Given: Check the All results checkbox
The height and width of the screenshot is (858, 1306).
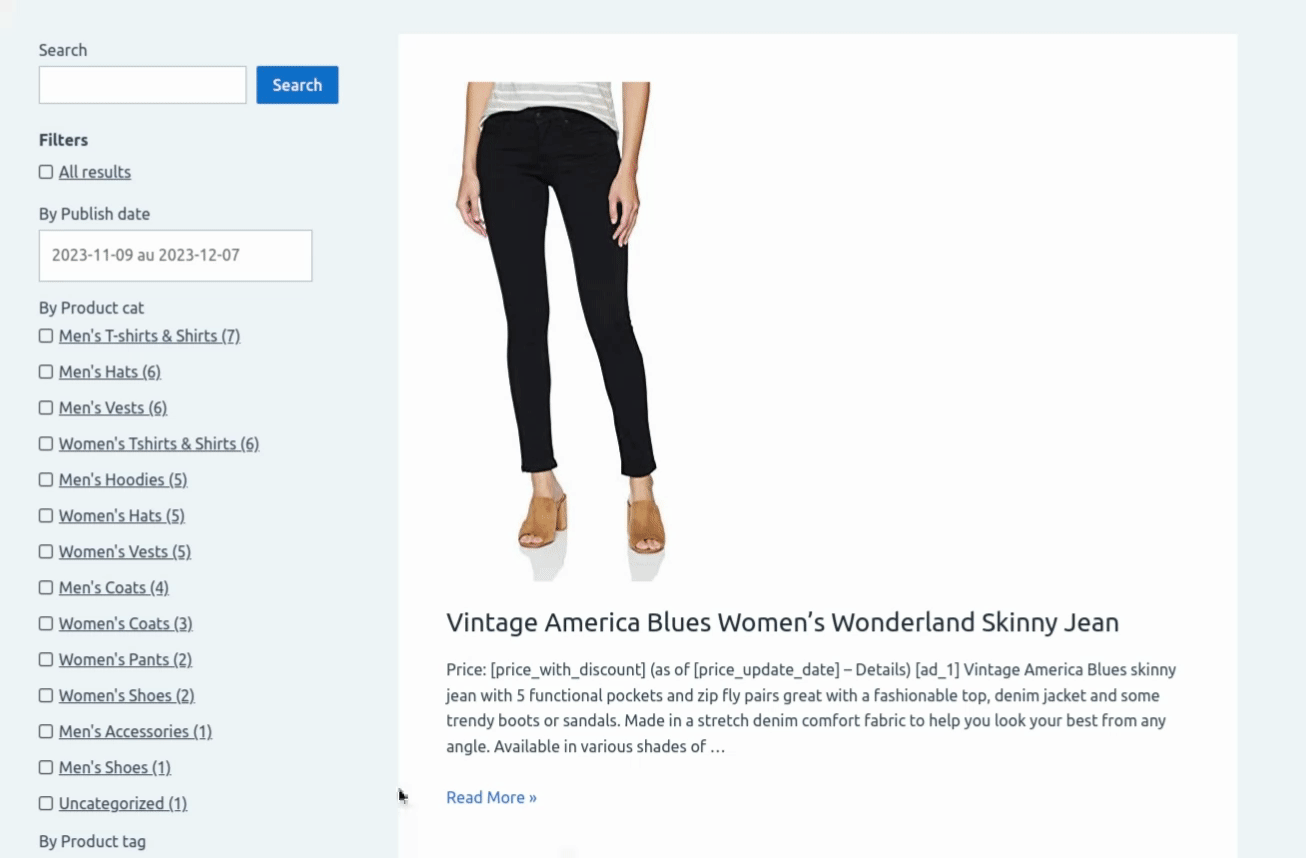Looking at the screenshot, I should (x=46, y=172).
